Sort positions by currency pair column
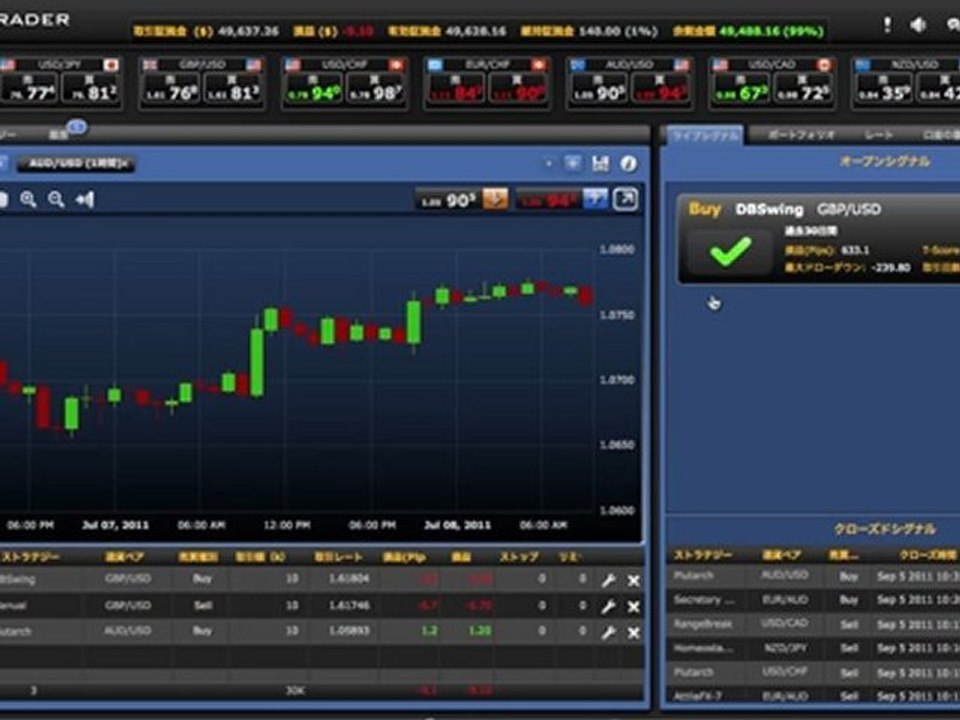960x720 pixels. pyautogui.click(x=124, y=557)
